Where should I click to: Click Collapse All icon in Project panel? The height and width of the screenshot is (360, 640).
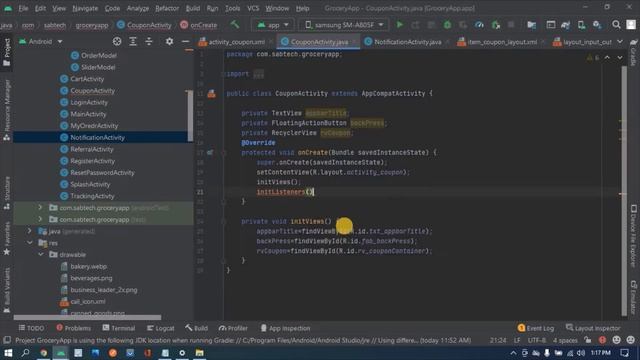(x=149, y=41)
